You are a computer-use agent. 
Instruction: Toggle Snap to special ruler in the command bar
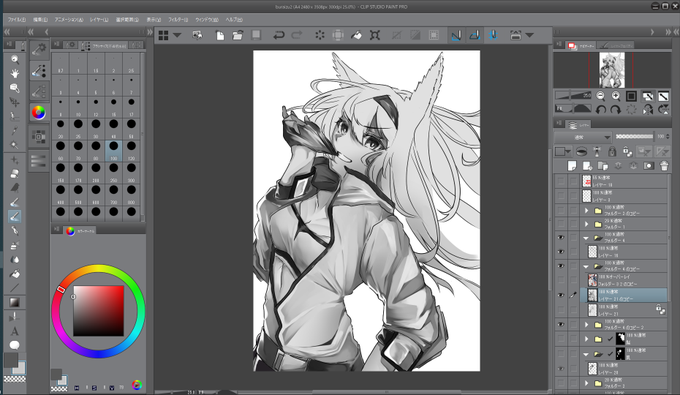click(475, 35)
